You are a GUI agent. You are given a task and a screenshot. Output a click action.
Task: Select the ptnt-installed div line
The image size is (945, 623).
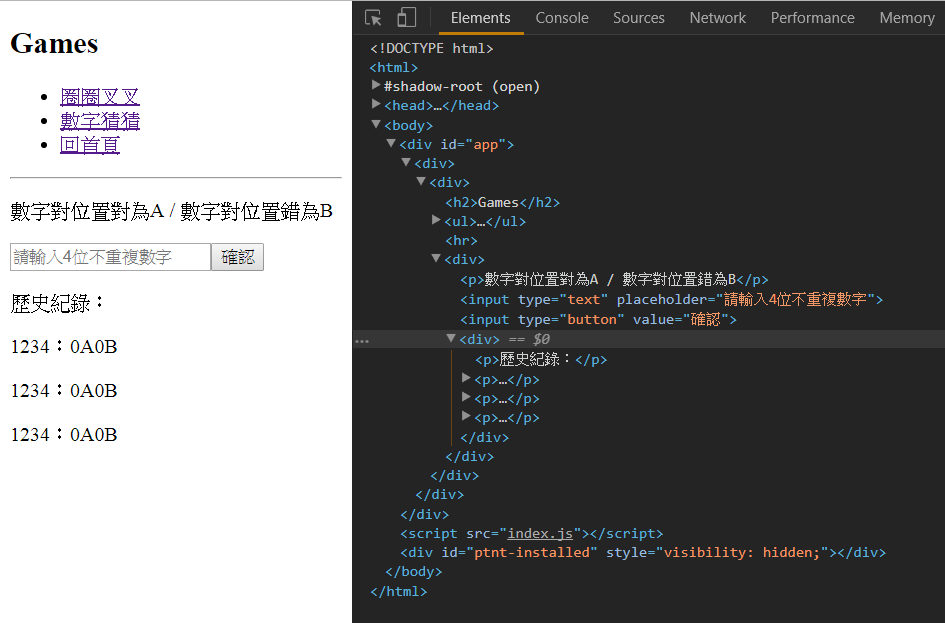pyautogui.click(x=643, y=553)
